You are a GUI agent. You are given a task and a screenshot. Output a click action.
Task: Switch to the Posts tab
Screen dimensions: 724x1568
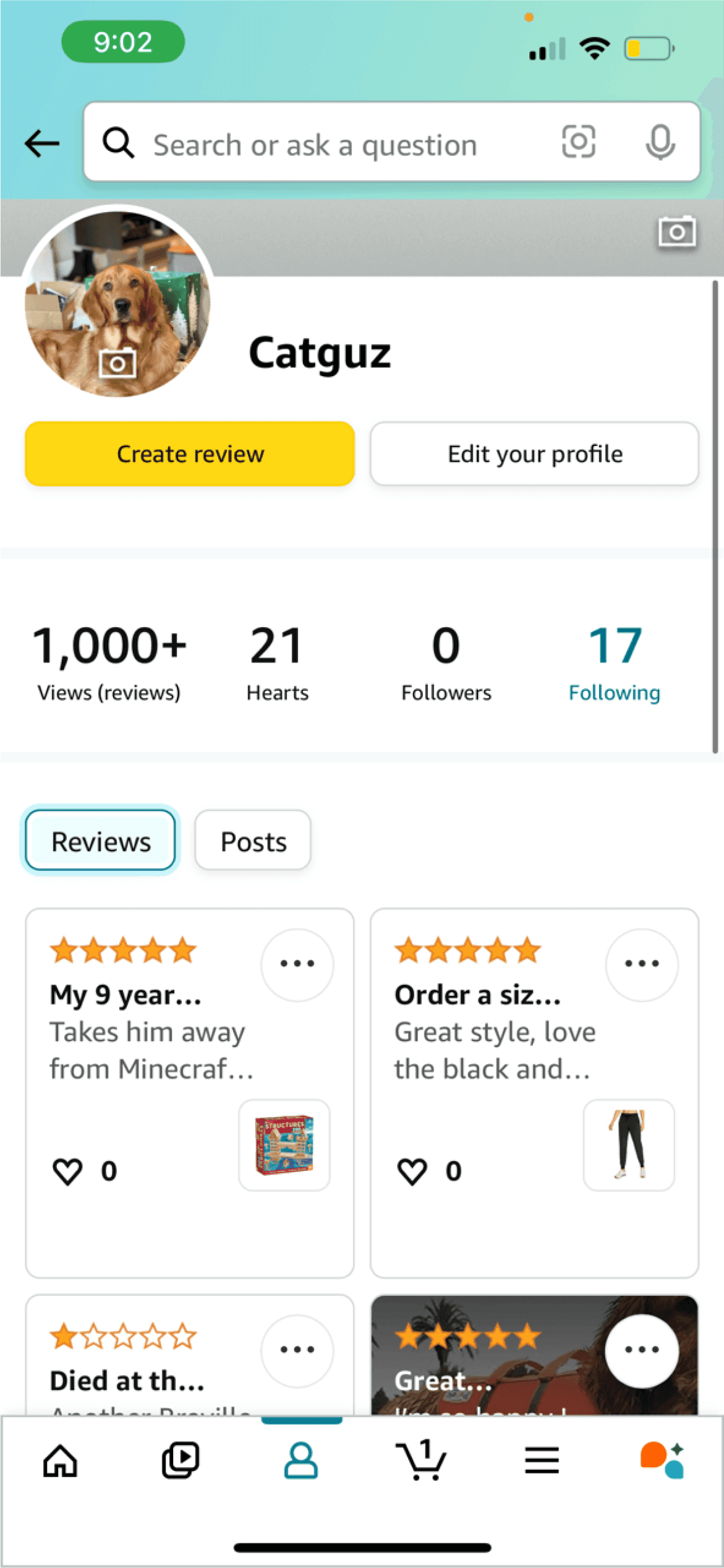coord(253,841)
